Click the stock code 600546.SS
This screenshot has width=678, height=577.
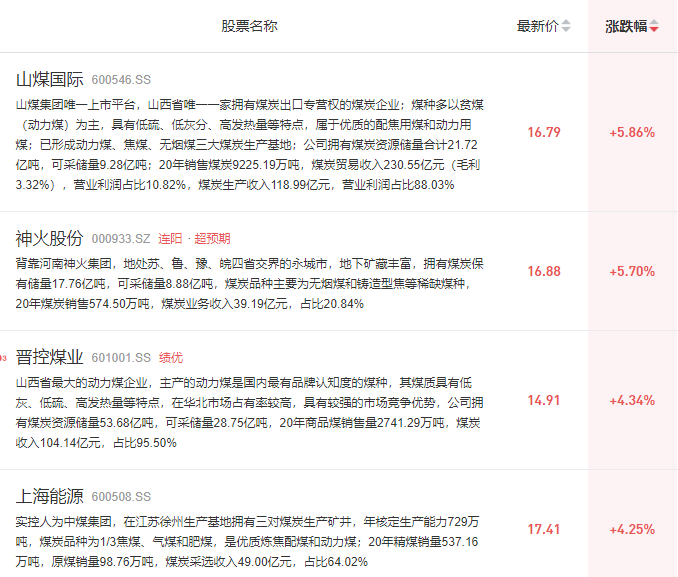[x=121, y=80]
